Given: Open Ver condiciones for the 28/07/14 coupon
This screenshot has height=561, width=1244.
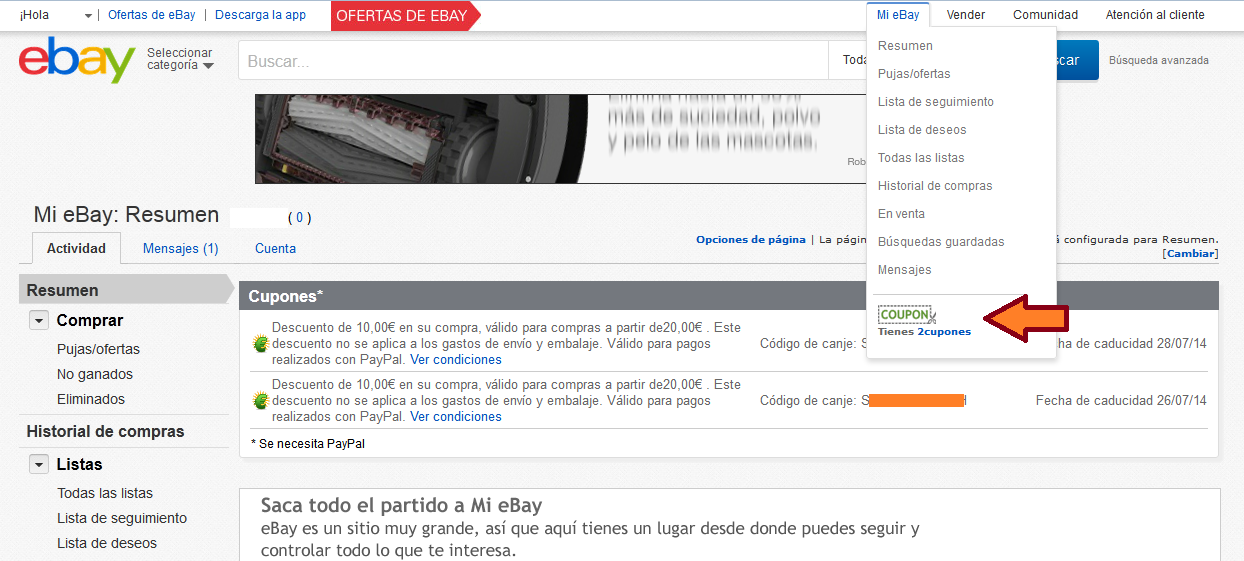Looking at the screenshot, I should click(x=456, y=359).
